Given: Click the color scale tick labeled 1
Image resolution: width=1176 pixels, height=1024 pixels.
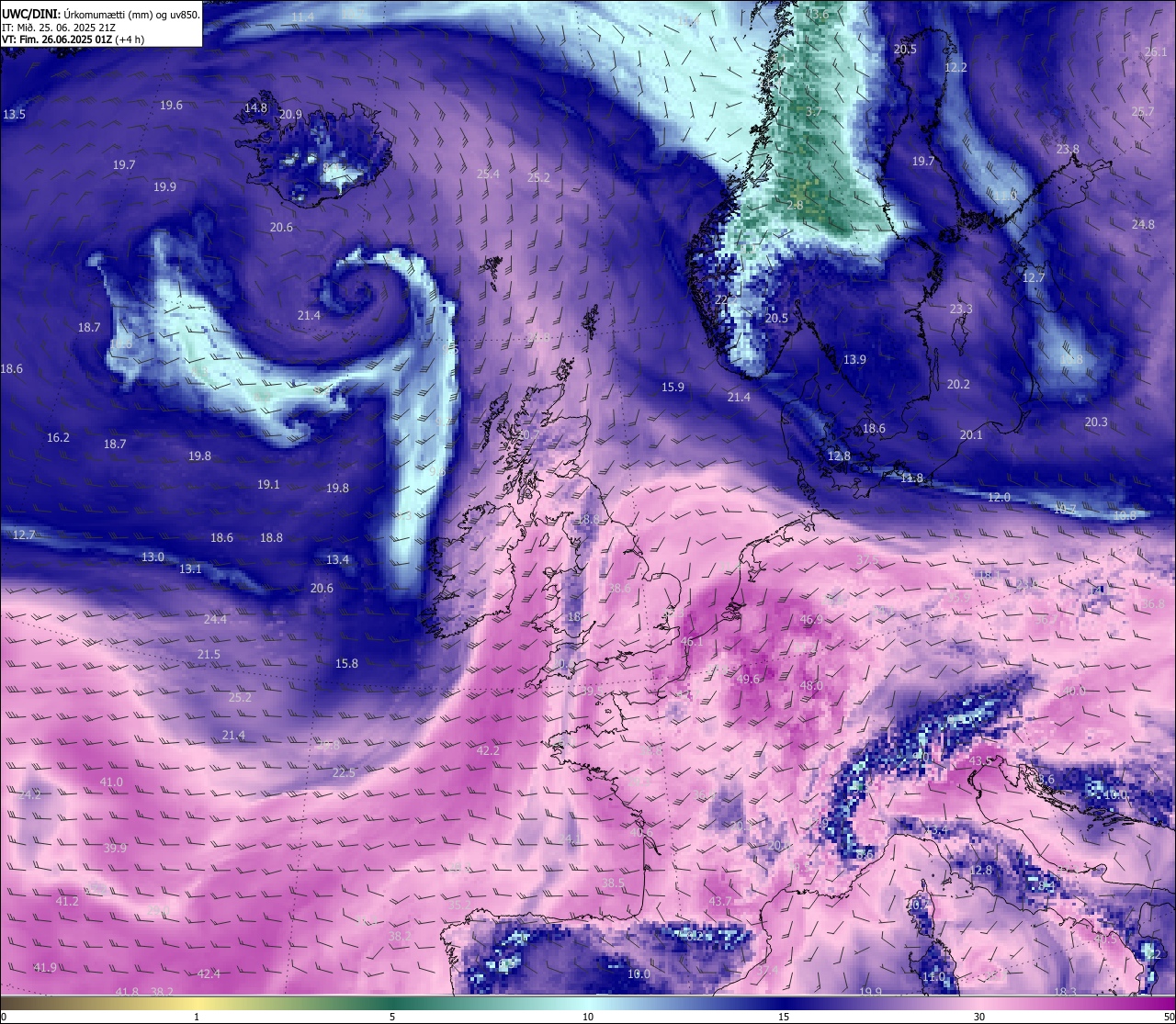Looking at the screenshot, I should pyautogui.click(x=197, y=1017).
